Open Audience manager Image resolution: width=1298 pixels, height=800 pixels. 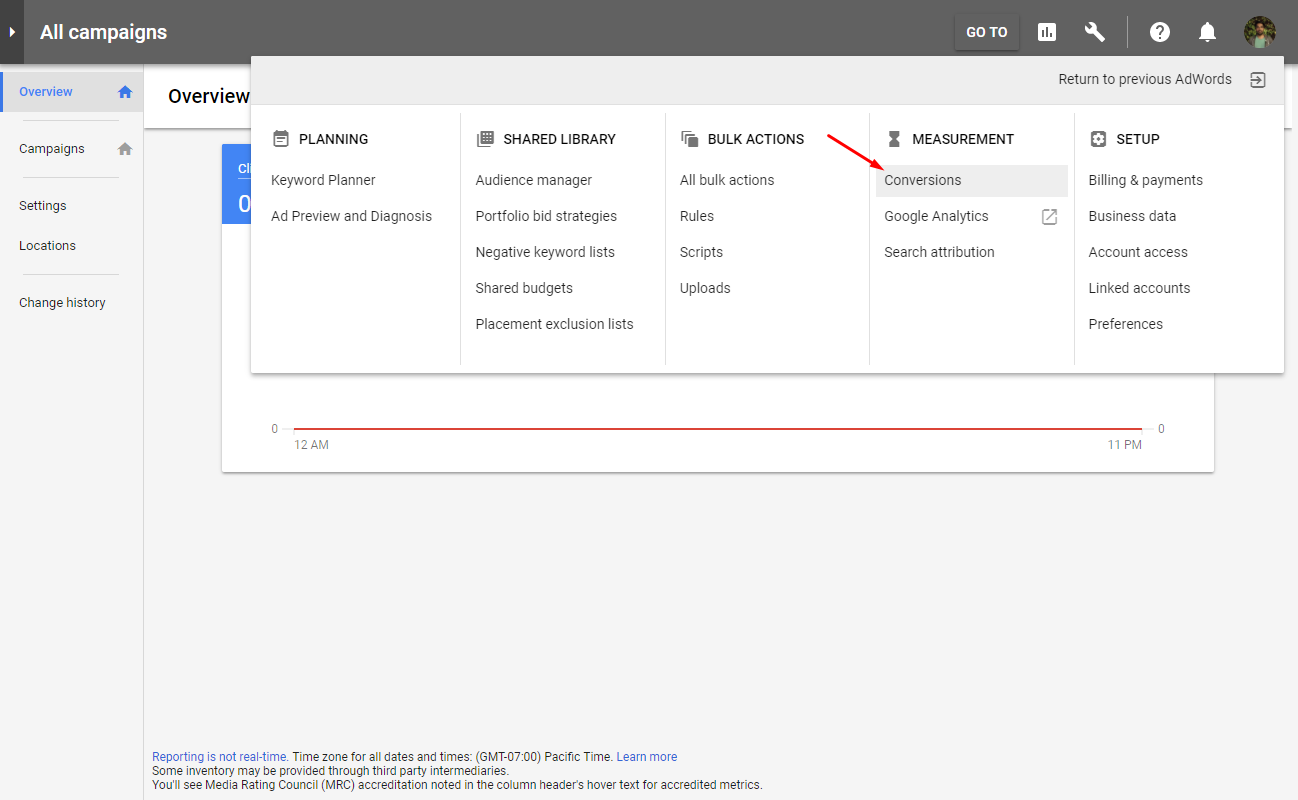[x=534, y=180]
